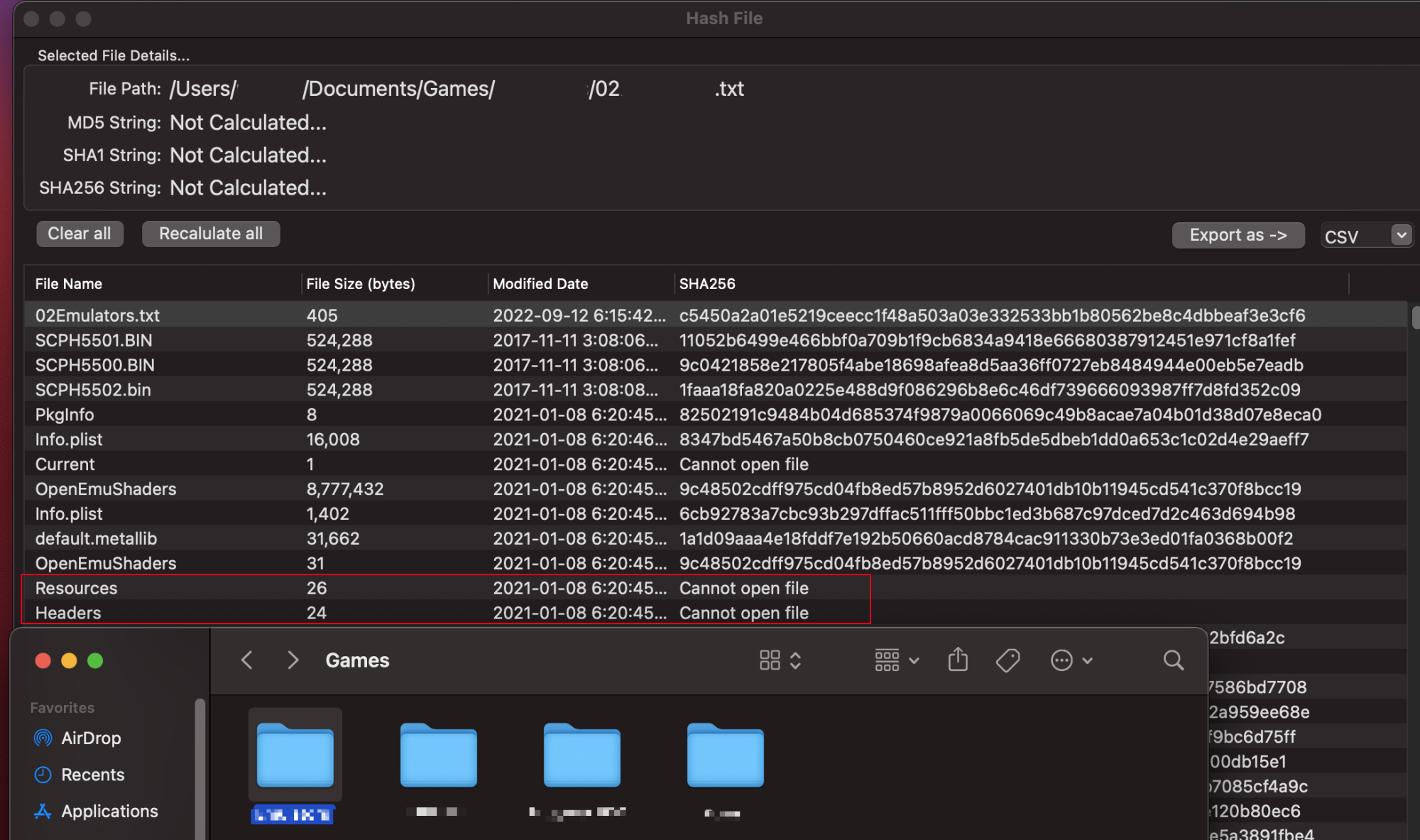
Task: Sort by File Size column header
Action: (x=360, y=284)
